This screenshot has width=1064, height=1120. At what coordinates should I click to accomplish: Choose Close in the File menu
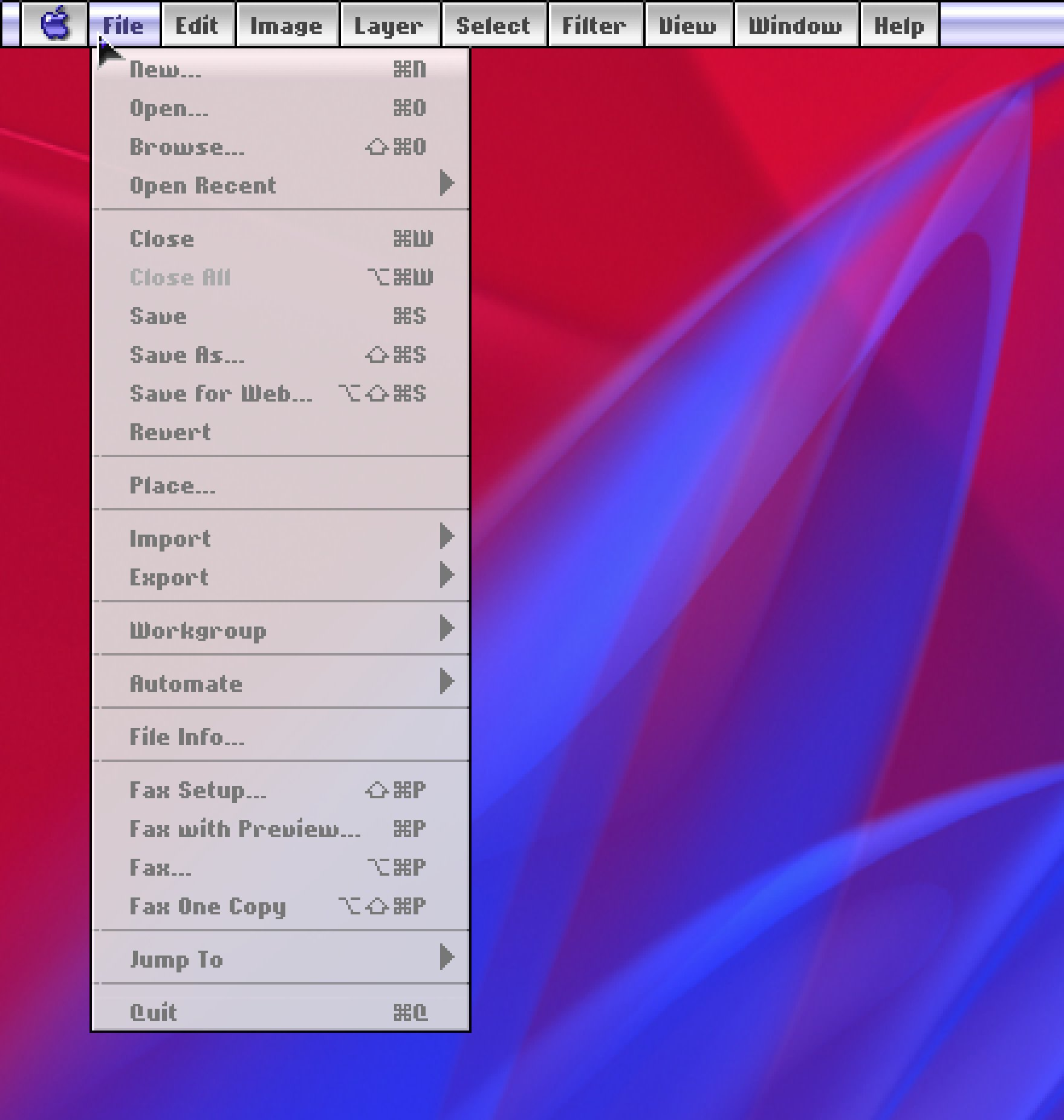click(281, 239)
